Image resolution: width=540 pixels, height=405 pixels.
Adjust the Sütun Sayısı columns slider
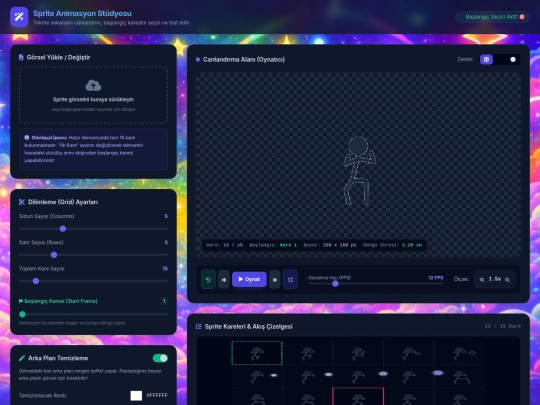click(93, 229)
